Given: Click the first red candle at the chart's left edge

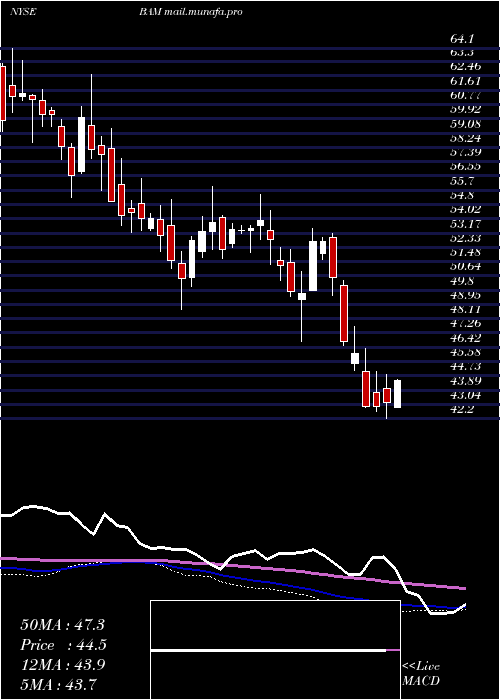Looking at the screenshot, I should tap(3, 94).
